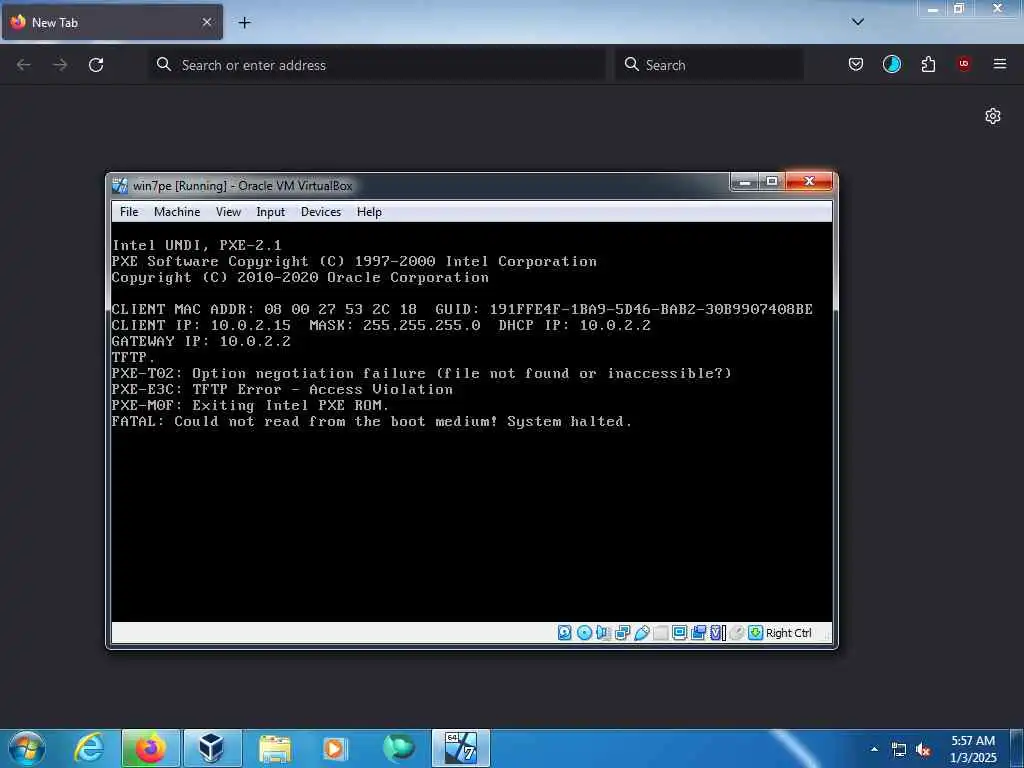Focus the Firefox address bar

point(377,65)
